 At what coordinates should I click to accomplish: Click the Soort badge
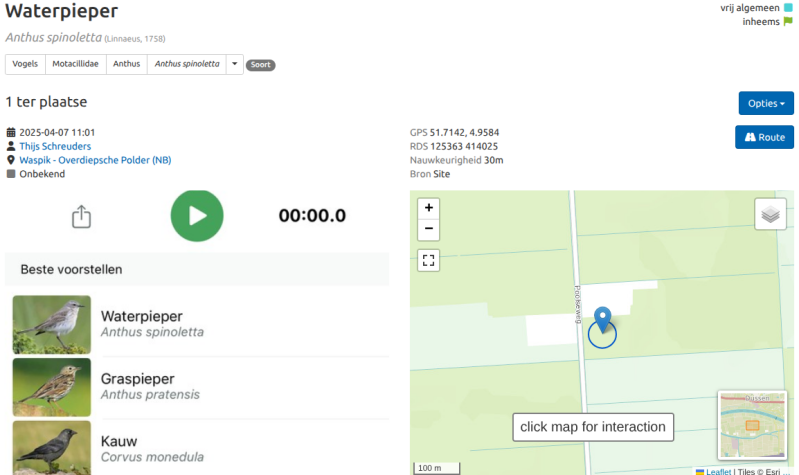260,65
